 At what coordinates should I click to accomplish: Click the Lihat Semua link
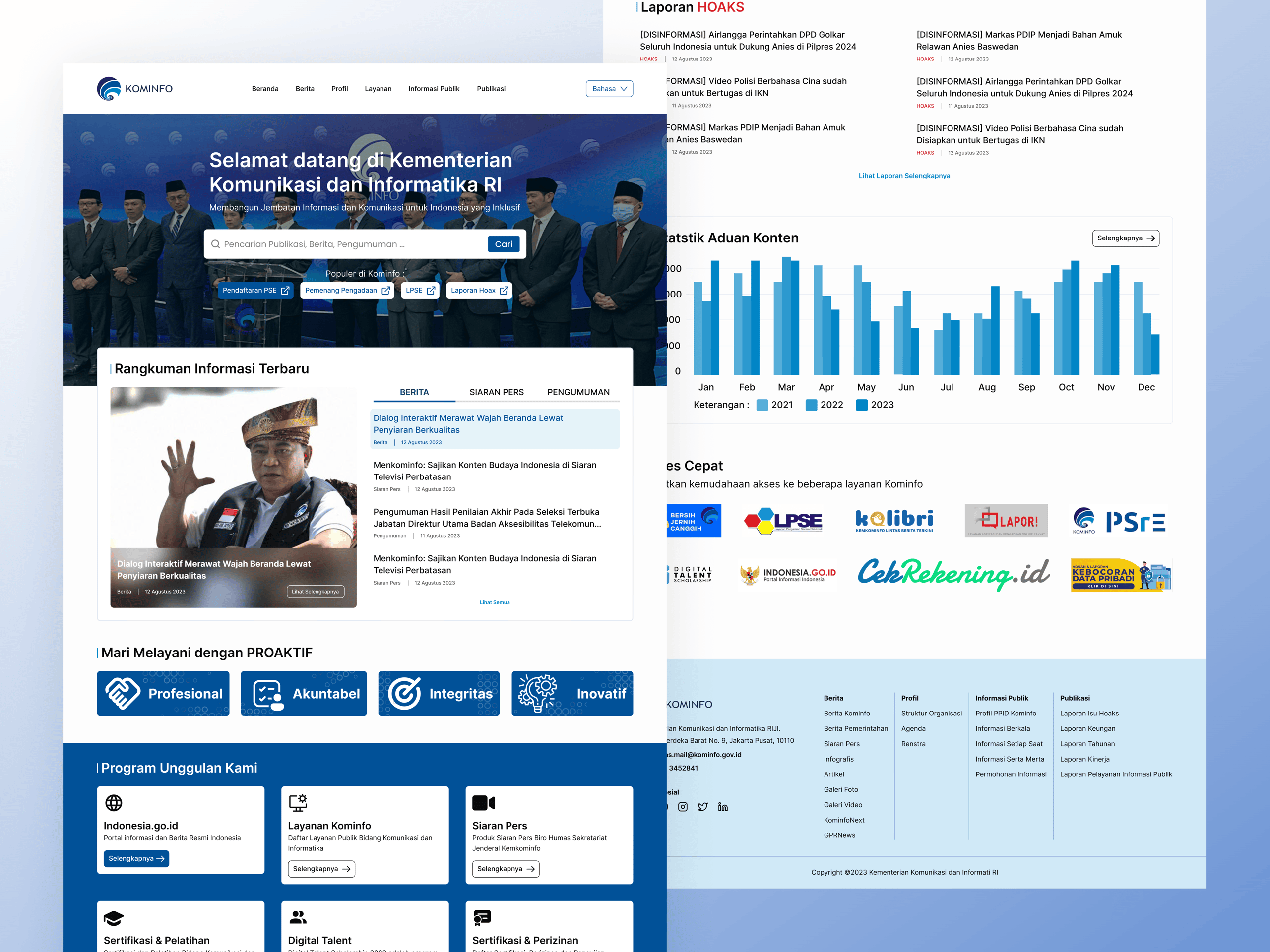(494, 602)
